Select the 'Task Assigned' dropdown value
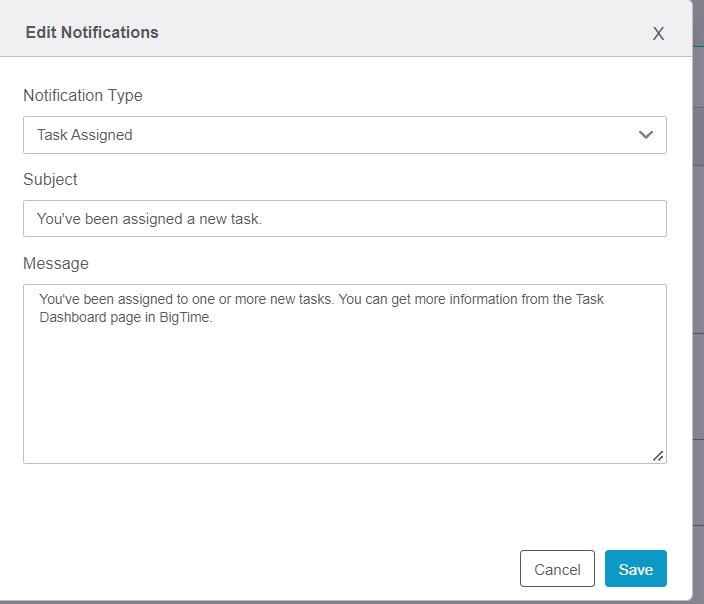This screenshot has height=604, width=704. coord(85,135)
